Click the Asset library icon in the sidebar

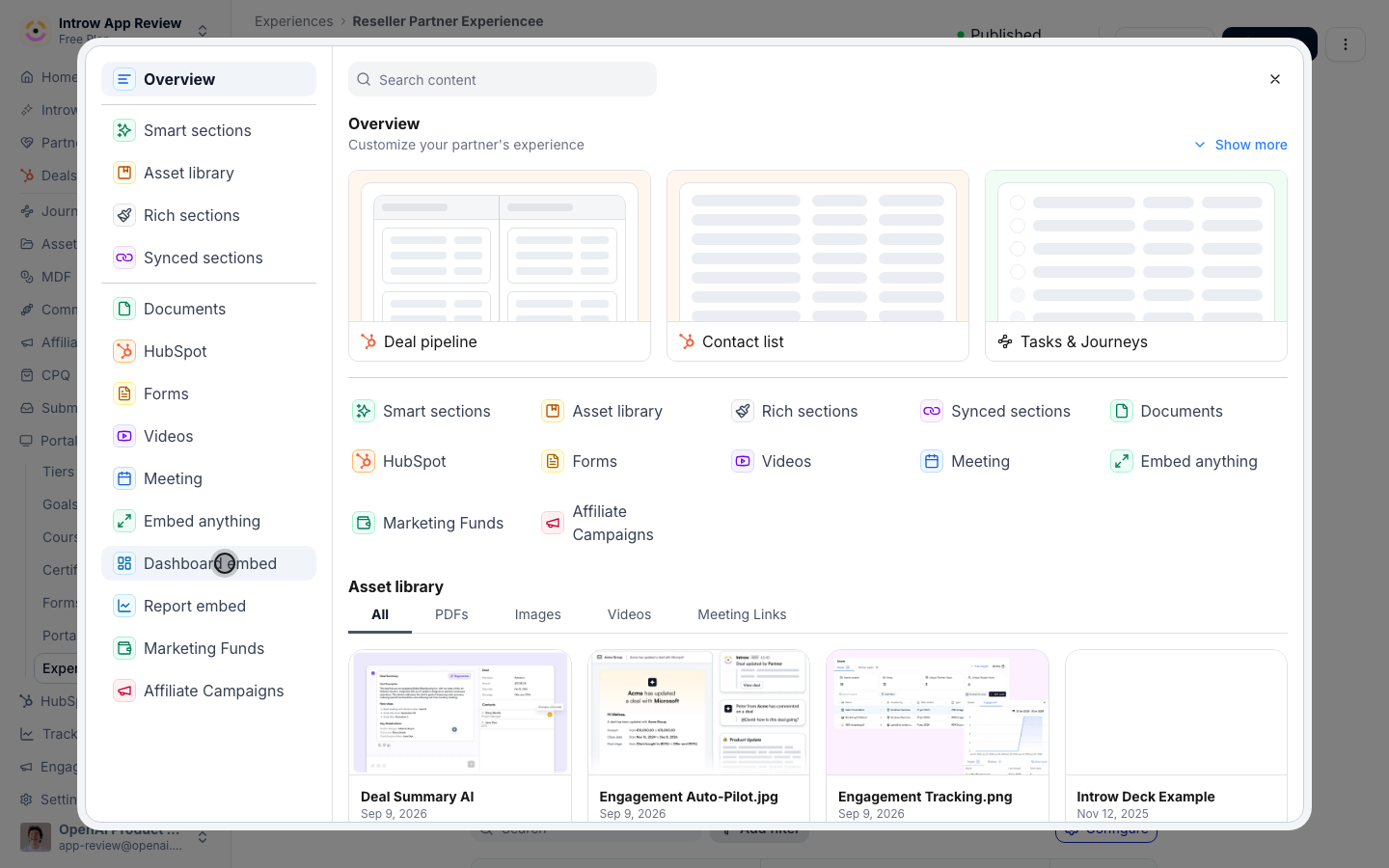pos(124,173)
